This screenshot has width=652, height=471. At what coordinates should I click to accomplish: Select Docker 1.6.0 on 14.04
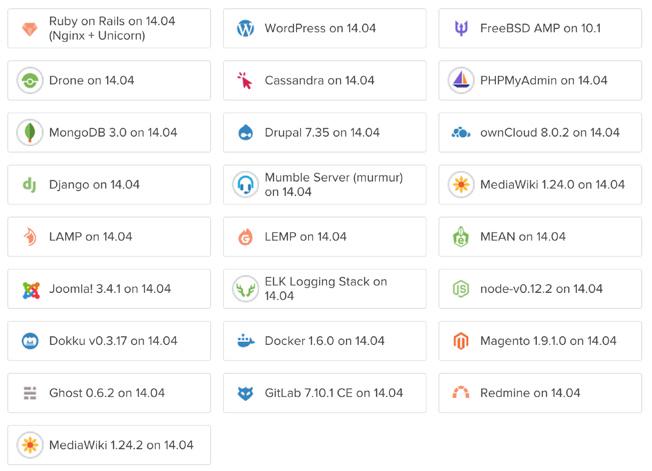click(325, 341)
